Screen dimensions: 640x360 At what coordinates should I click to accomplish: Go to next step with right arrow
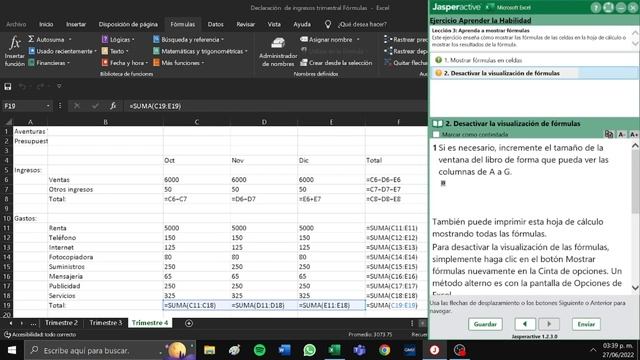pyautogui.click(x=549, y=324)
